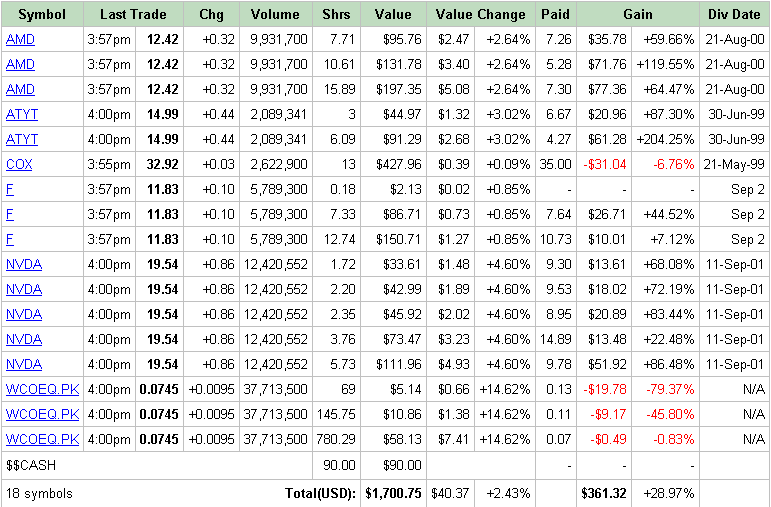Open the WCOEQ.PK link with 780.29 shares
Screen dimensions: 771x507
click(x=42, y=439)
